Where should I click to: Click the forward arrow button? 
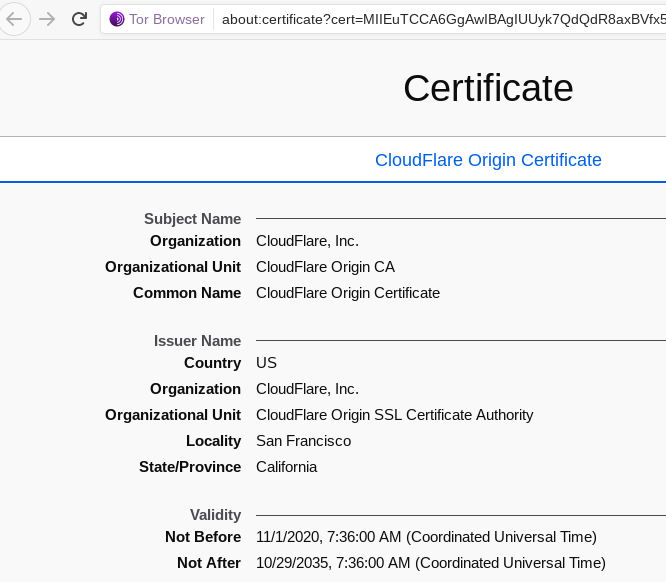pyautogui.click(x=46, y=19)
